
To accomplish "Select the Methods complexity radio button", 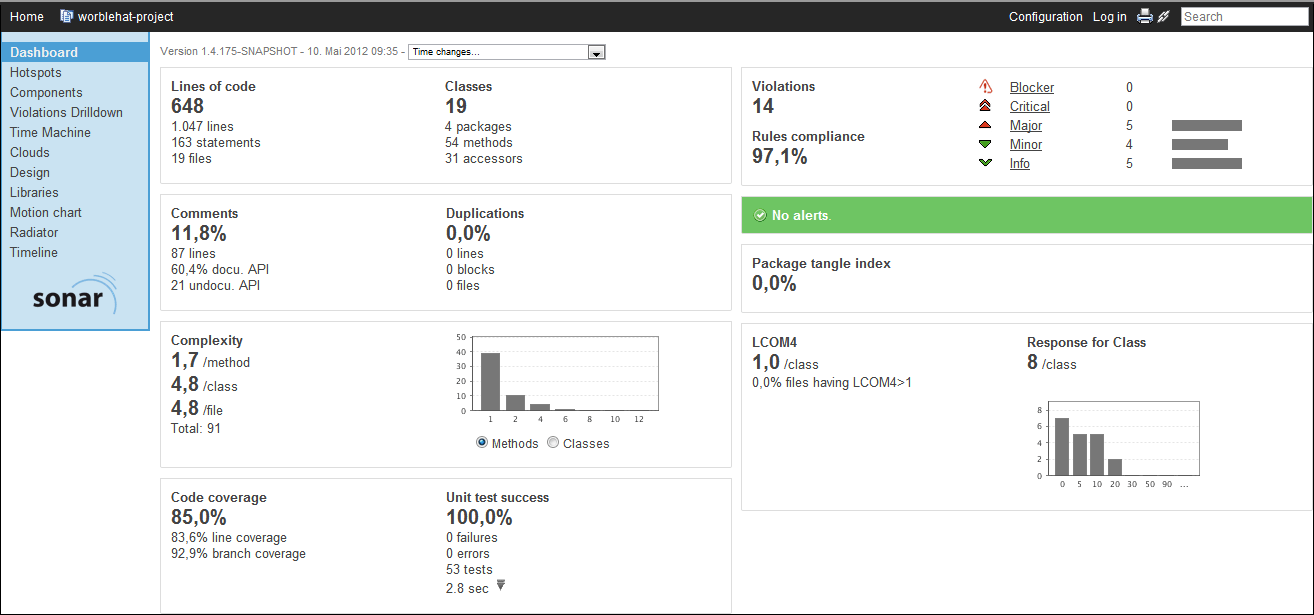I will tap(482, 443).
